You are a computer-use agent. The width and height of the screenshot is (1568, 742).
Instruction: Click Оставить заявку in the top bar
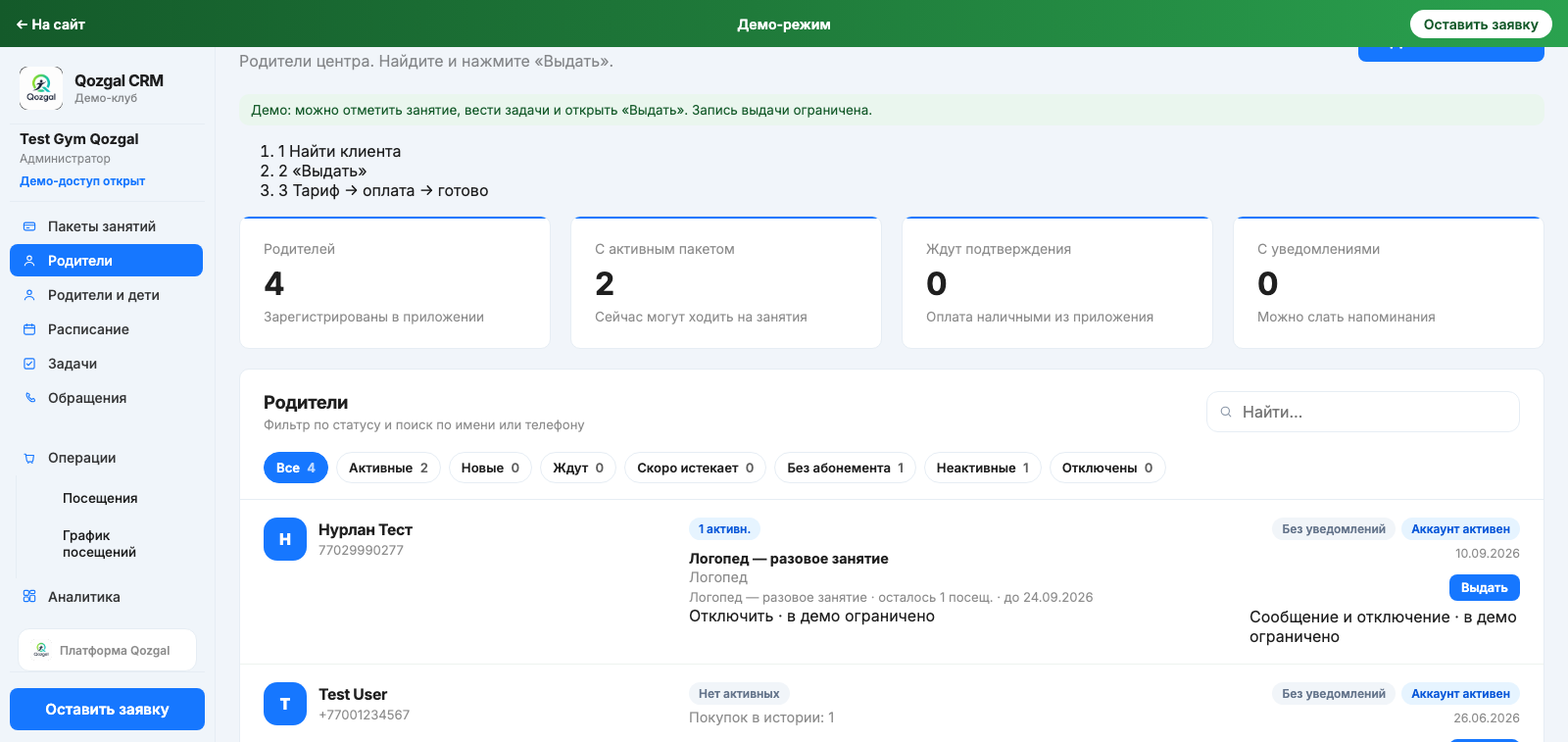pyautogui.click(x=1481, y=25)
